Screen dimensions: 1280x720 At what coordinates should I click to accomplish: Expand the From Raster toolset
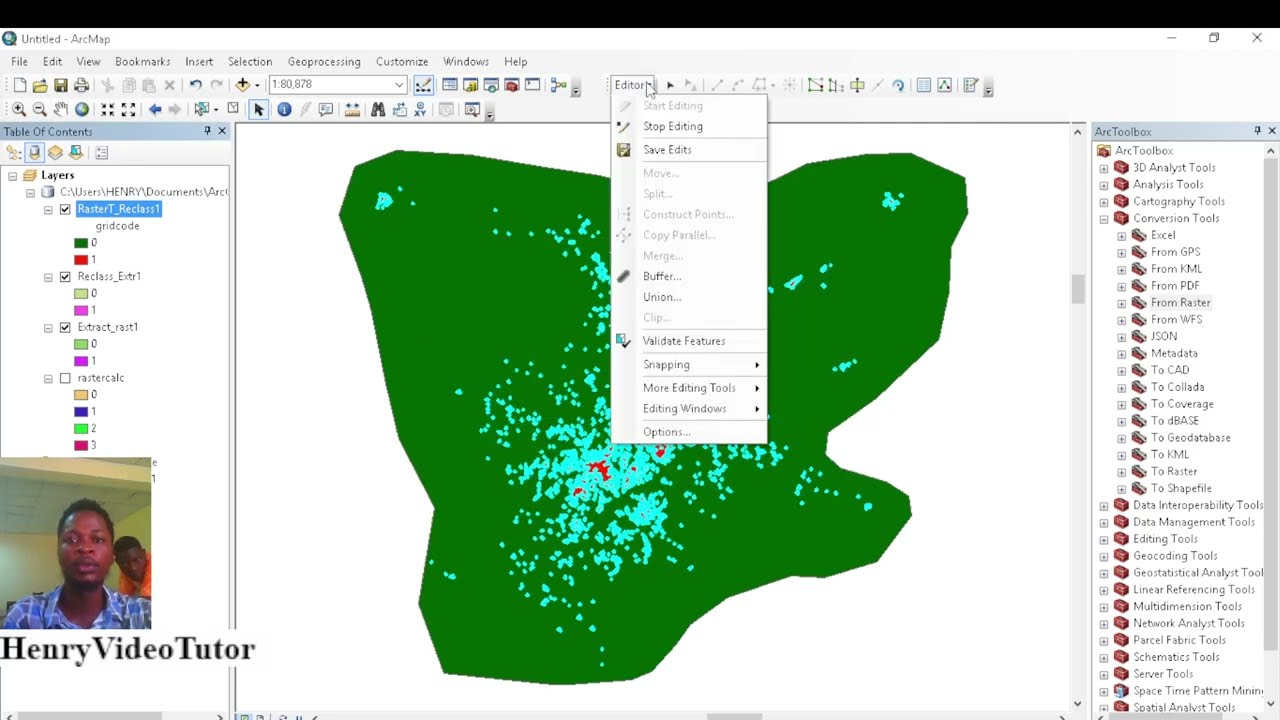click(1121, 303)
